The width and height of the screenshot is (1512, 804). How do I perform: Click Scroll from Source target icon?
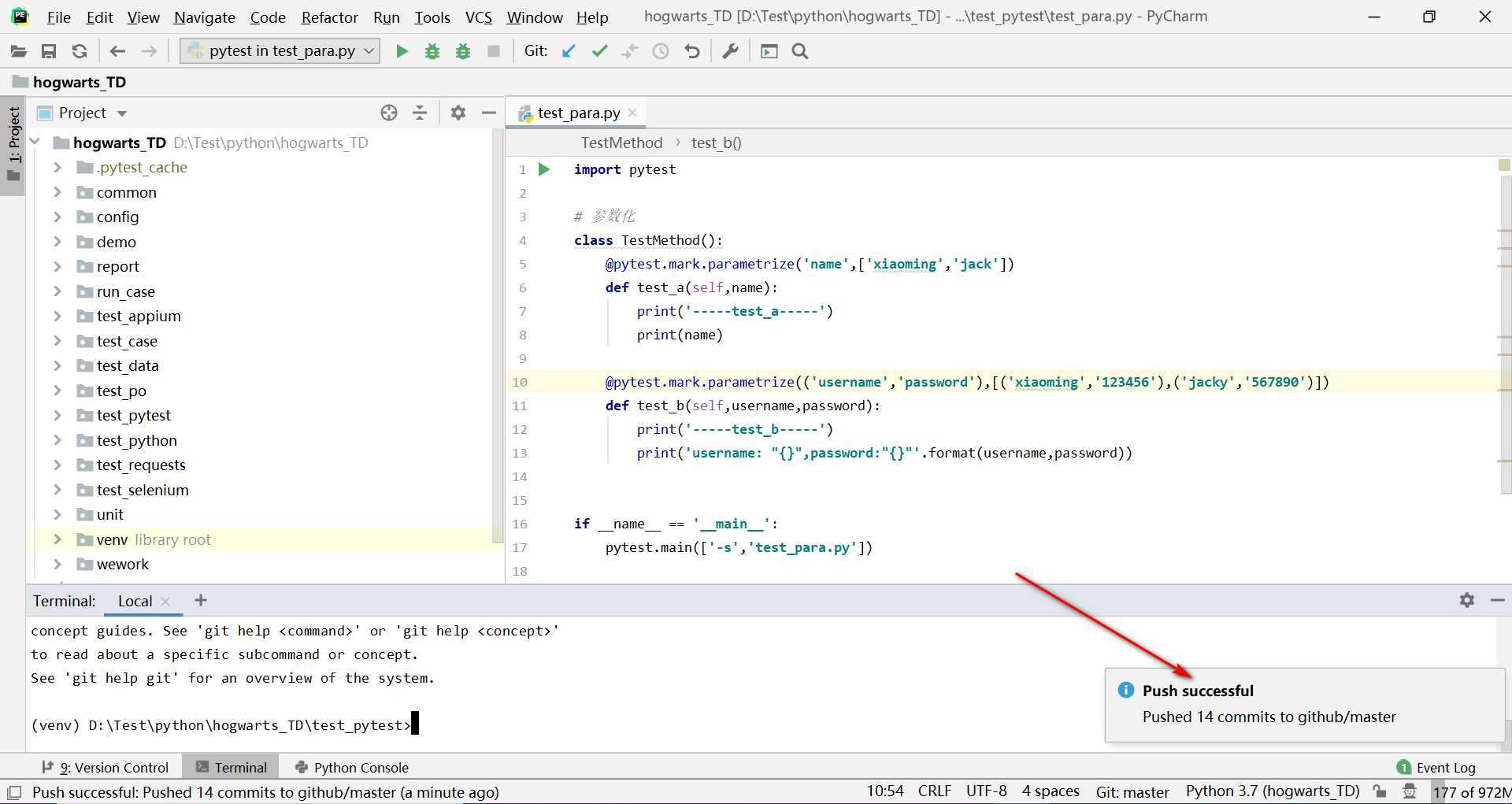tap(389, 113)
